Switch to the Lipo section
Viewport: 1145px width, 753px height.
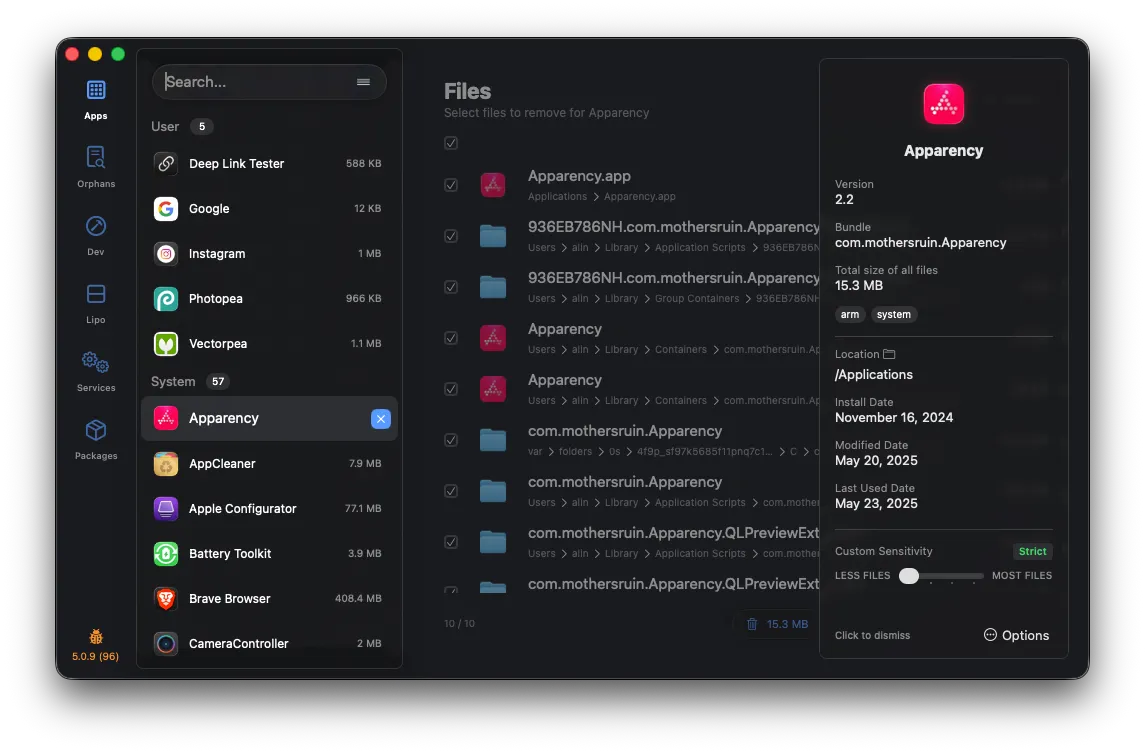(96, 303)
